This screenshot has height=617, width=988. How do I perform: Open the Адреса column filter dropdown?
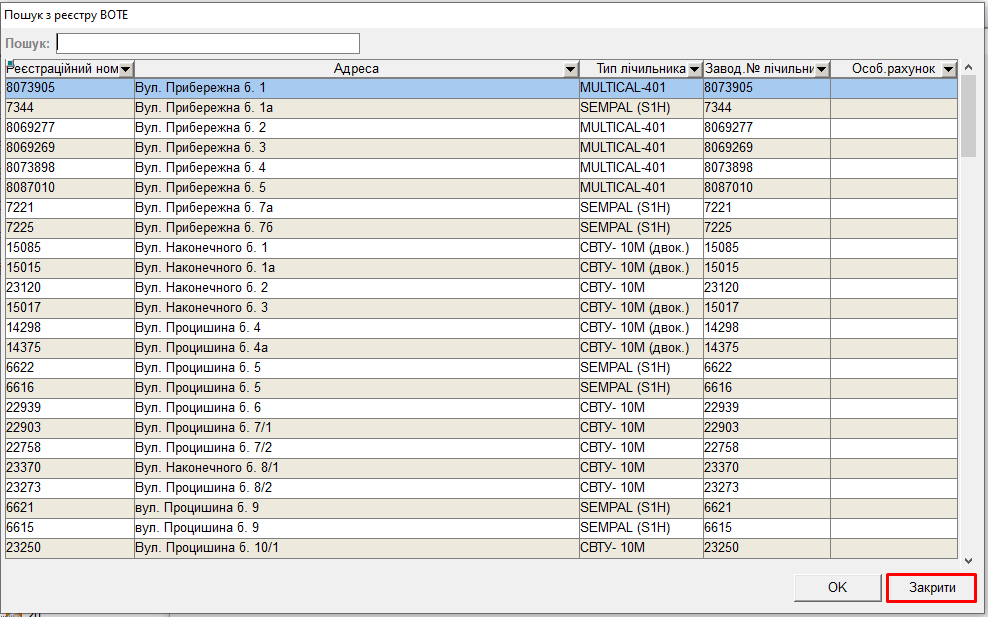pos(570,69)
